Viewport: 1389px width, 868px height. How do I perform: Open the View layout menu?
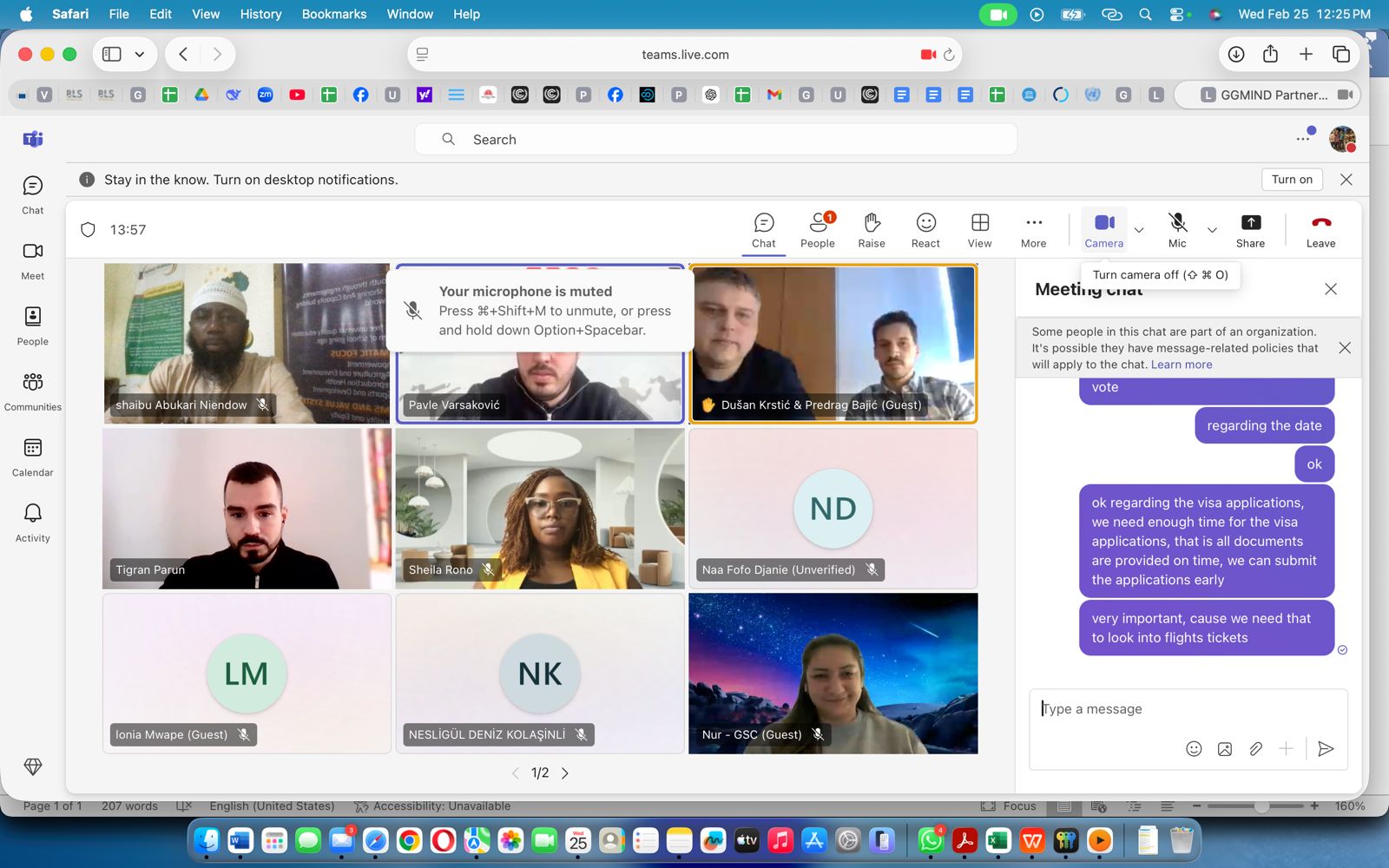(x=979, y=230)
